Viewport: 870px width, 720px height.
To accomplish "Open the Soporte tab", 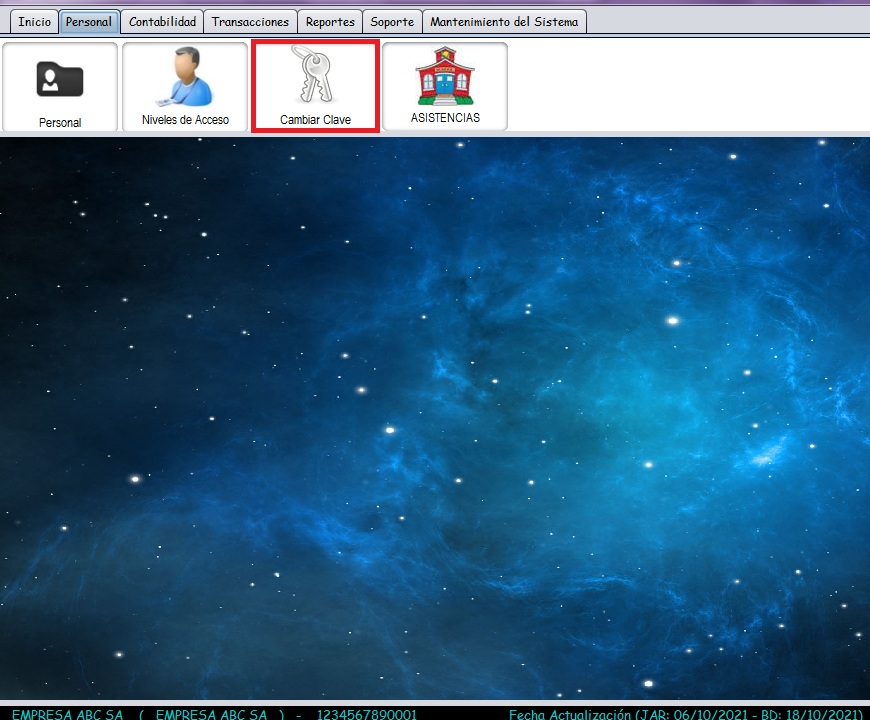I will (x=391, y=22).
